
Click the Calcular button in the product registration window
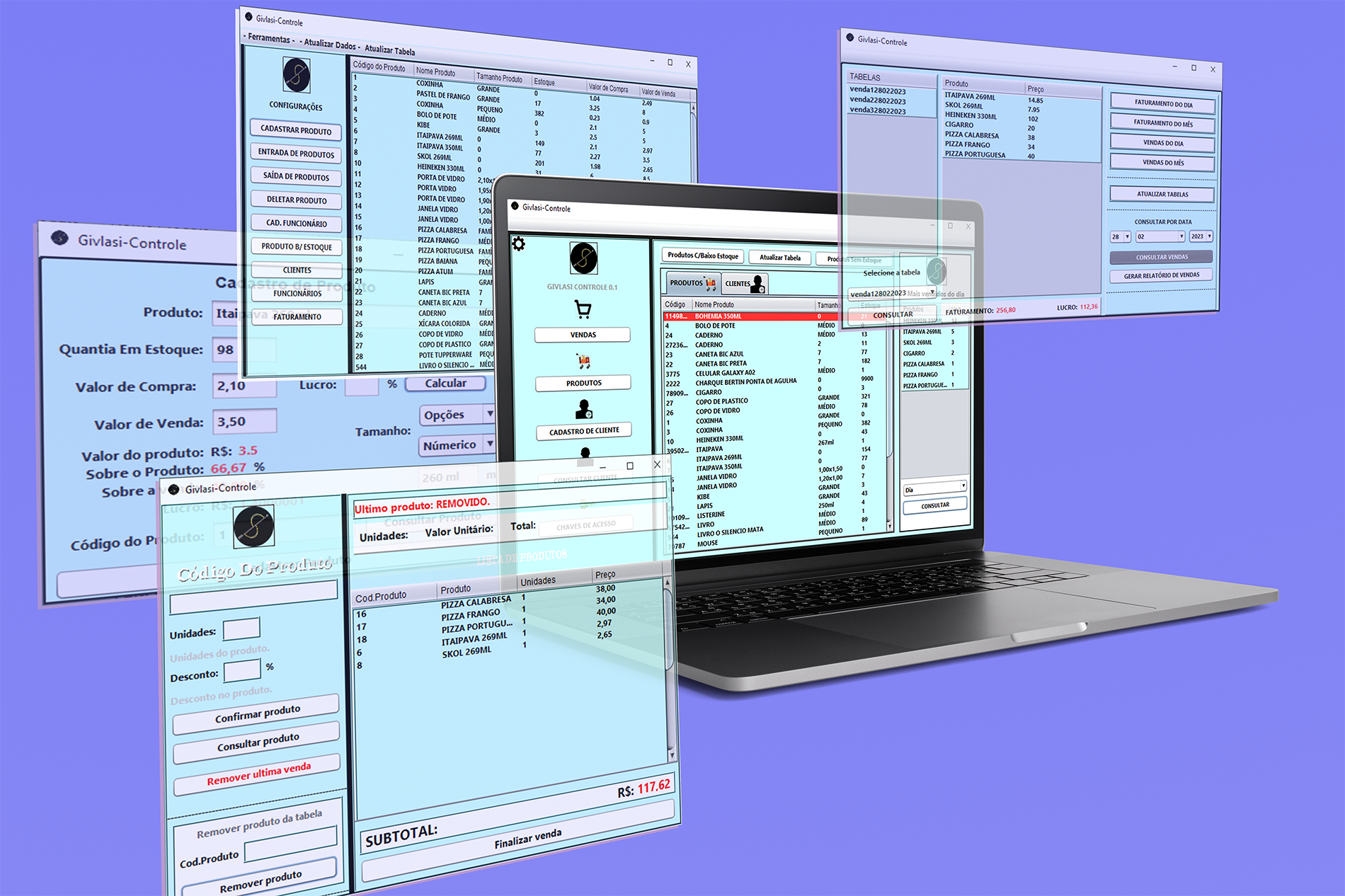tap(445, 384)
